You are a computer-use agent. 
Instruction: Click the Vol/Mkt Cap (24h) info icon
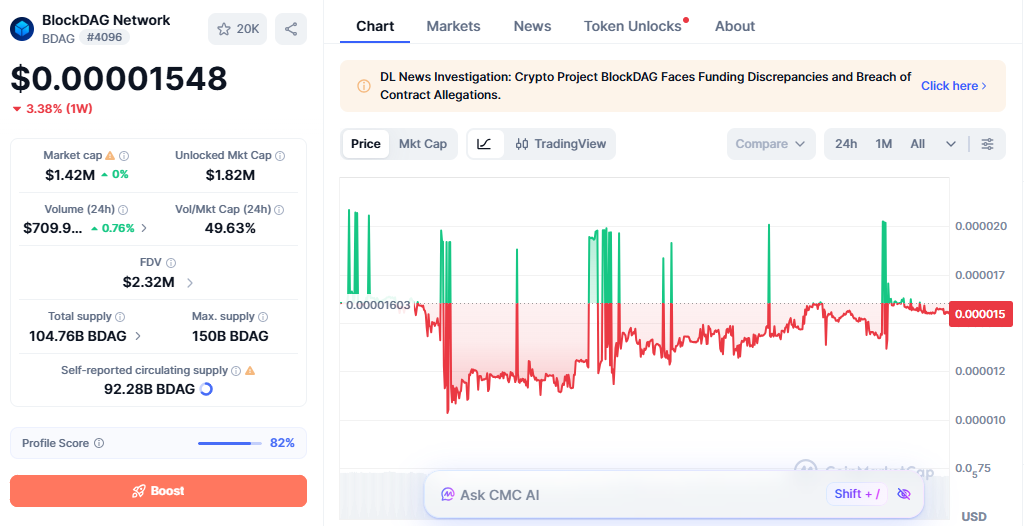(x=280, y=210)
